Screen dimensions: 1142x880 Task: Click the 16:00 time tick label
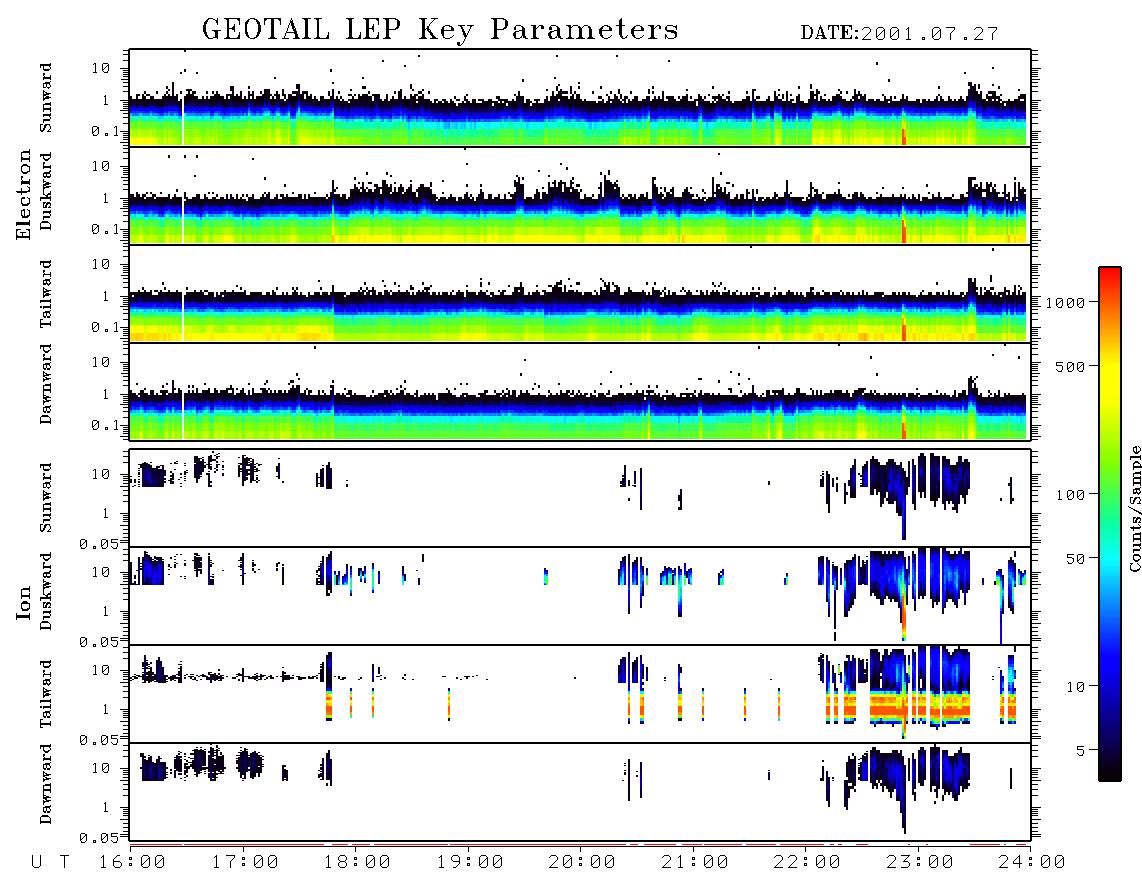(133, 863)
